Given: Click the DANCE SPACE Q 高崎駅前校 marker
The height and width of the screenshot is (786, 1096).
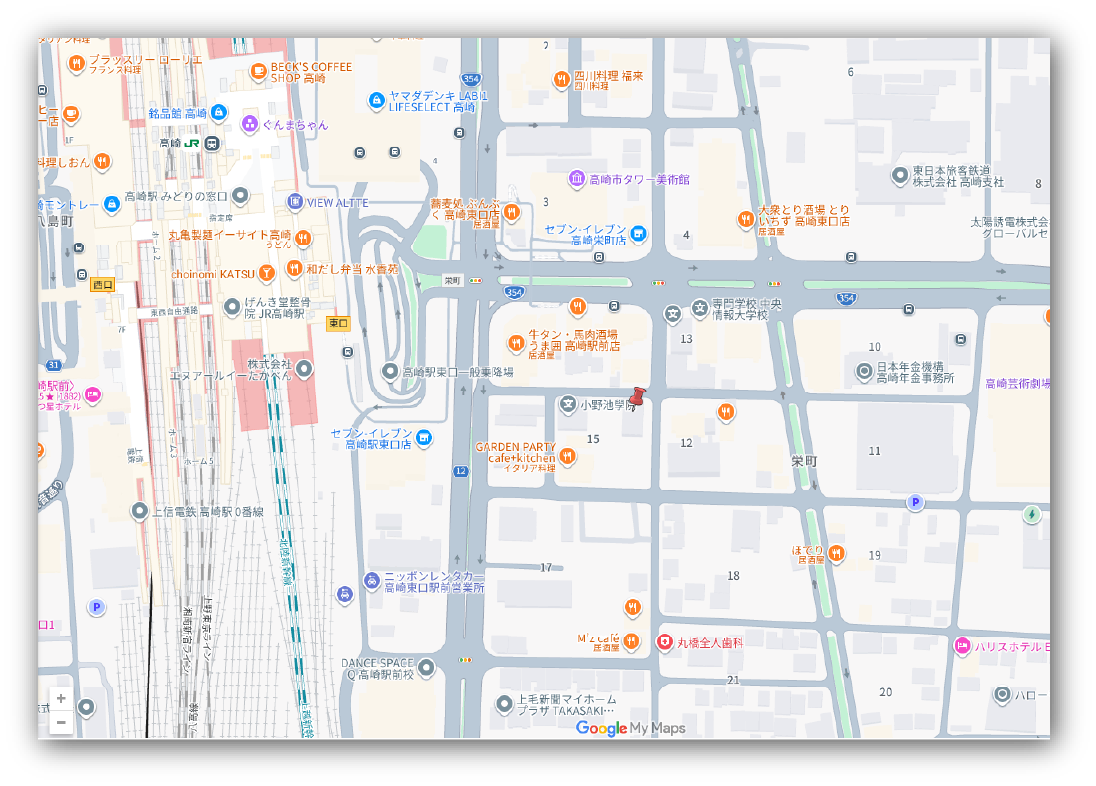Looking at the screenshot, I should tap(426, 667).
